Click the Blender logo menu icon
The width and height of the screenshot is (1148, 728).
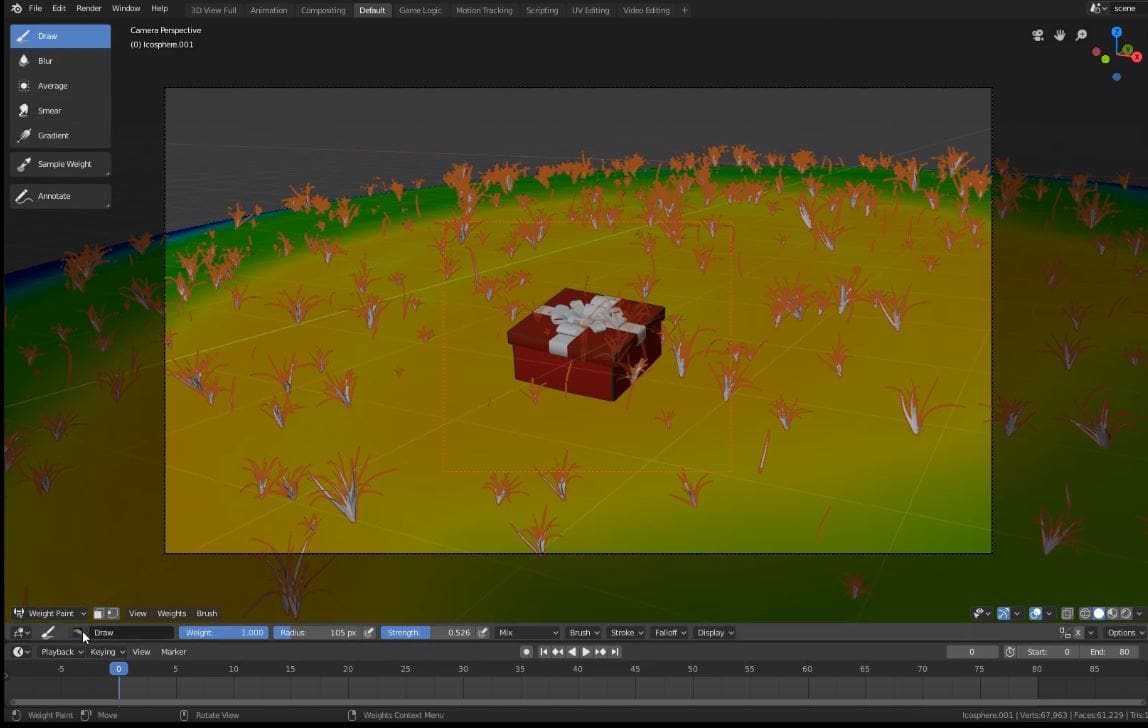(16, 9)
